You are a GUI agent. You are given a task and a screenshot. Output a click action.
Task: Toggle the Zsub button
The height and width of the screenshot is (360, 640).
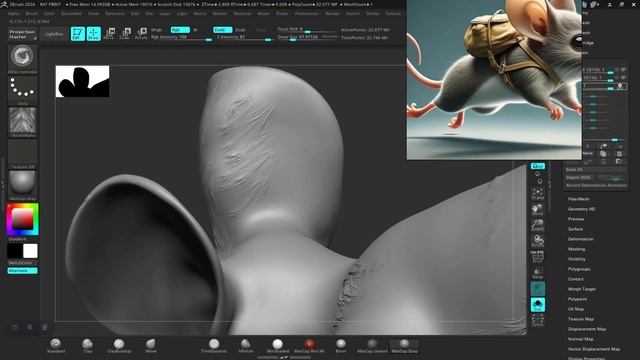pyautogui.click(x=240, y=30)
